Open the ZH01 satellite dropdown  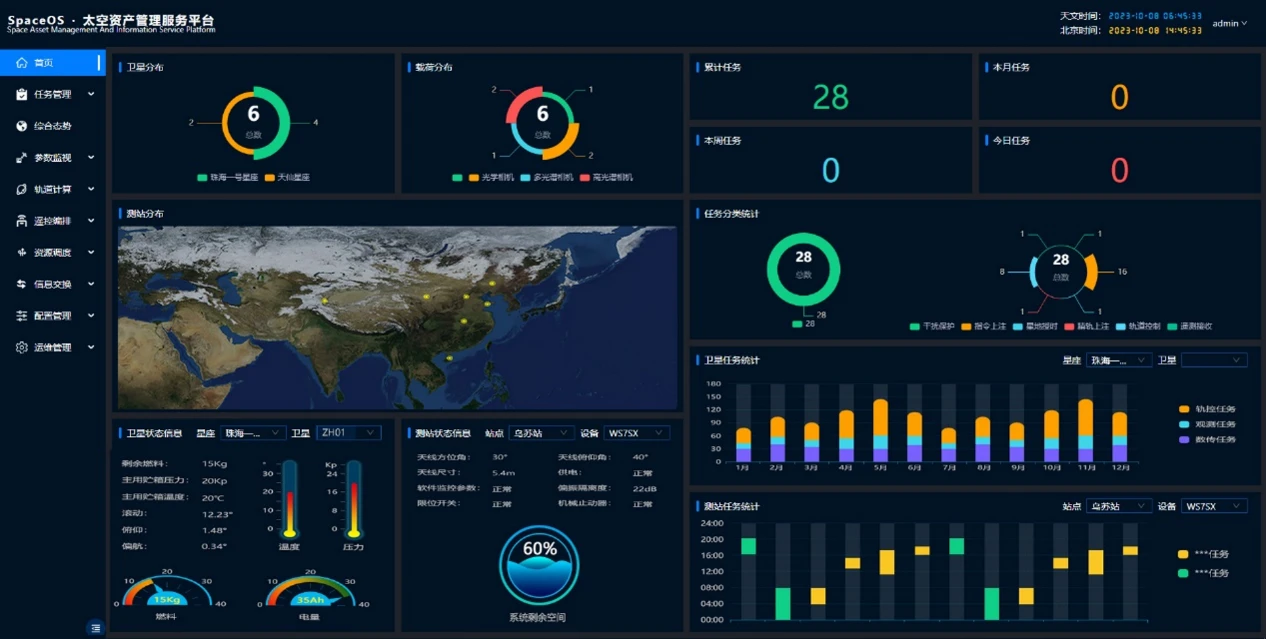point(348,433)
